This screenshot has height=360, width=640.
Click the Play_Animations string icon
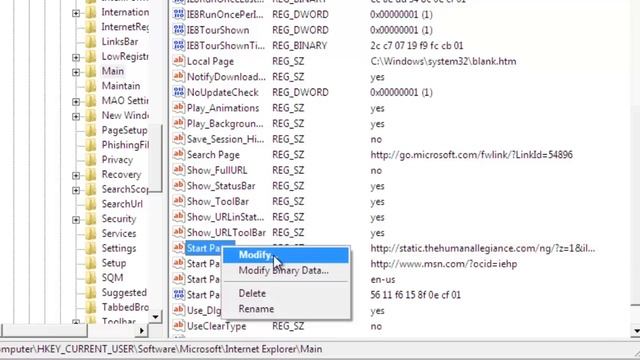tap(178, 108)
